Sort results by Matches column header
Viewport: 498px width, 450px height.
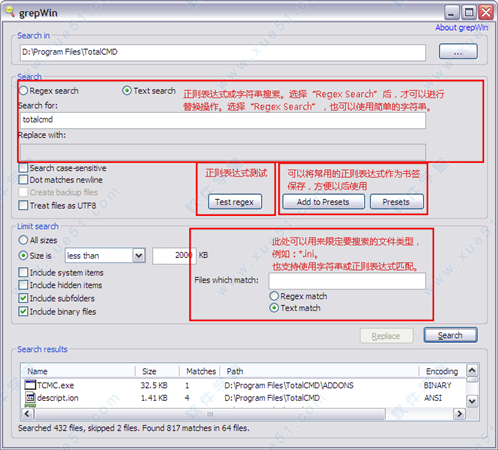tap(200, 371)
